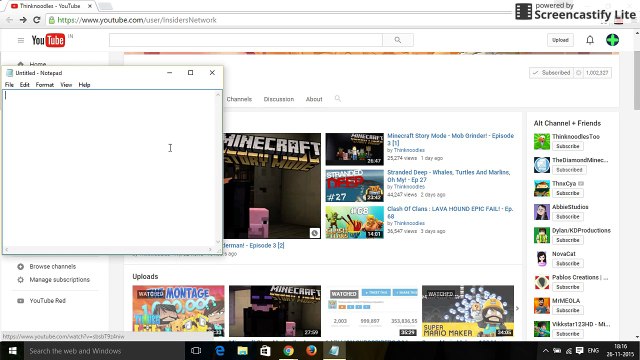Click the Chrome address bar URL
Screen dimensions: 640x360
(x=137, y=20)
